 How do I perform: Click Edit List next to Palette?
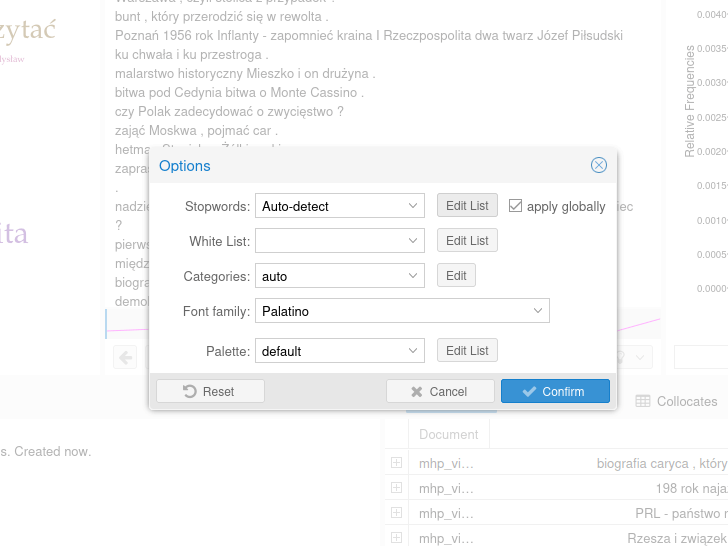467,351
